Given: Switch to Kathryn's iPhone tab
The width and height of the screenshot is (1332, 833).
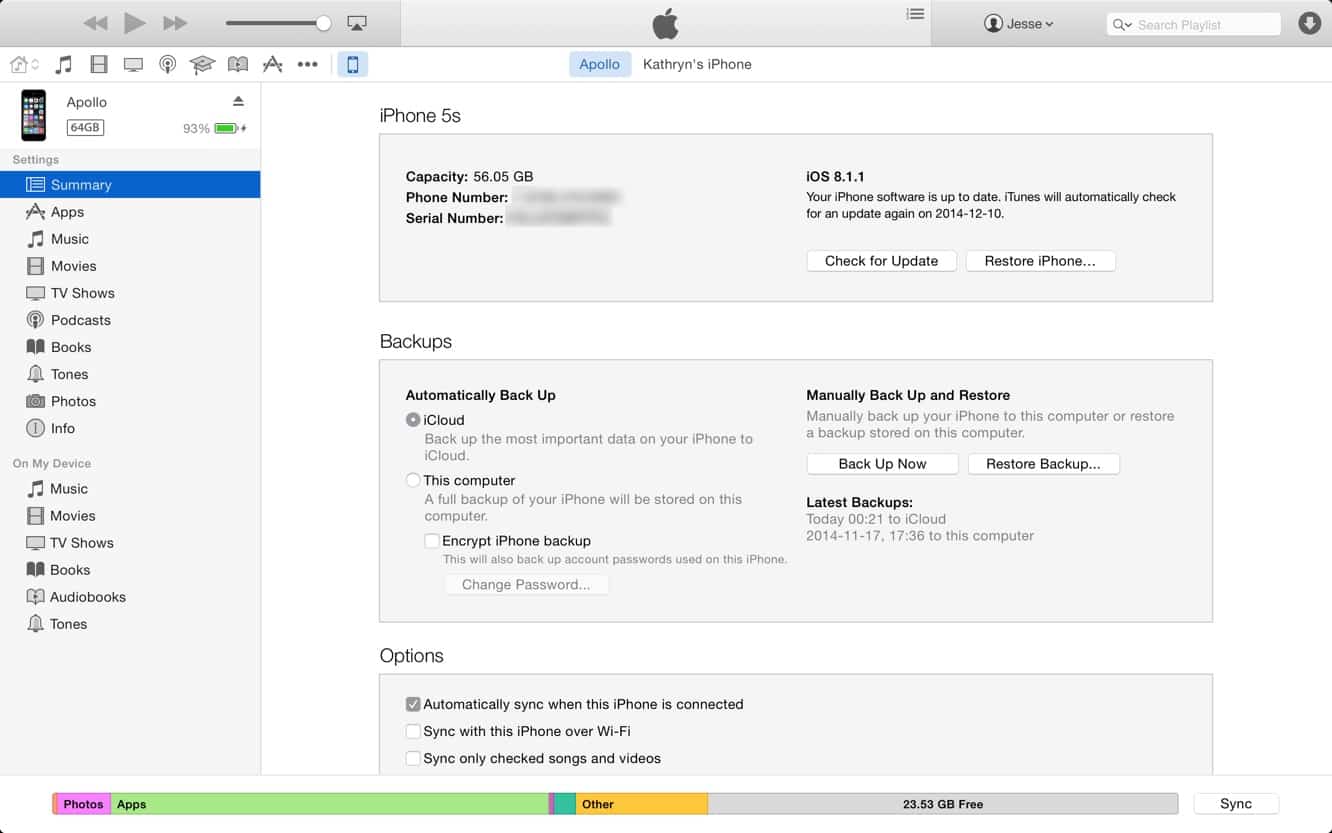Looking at the screenshot, I should pos(697,64).
